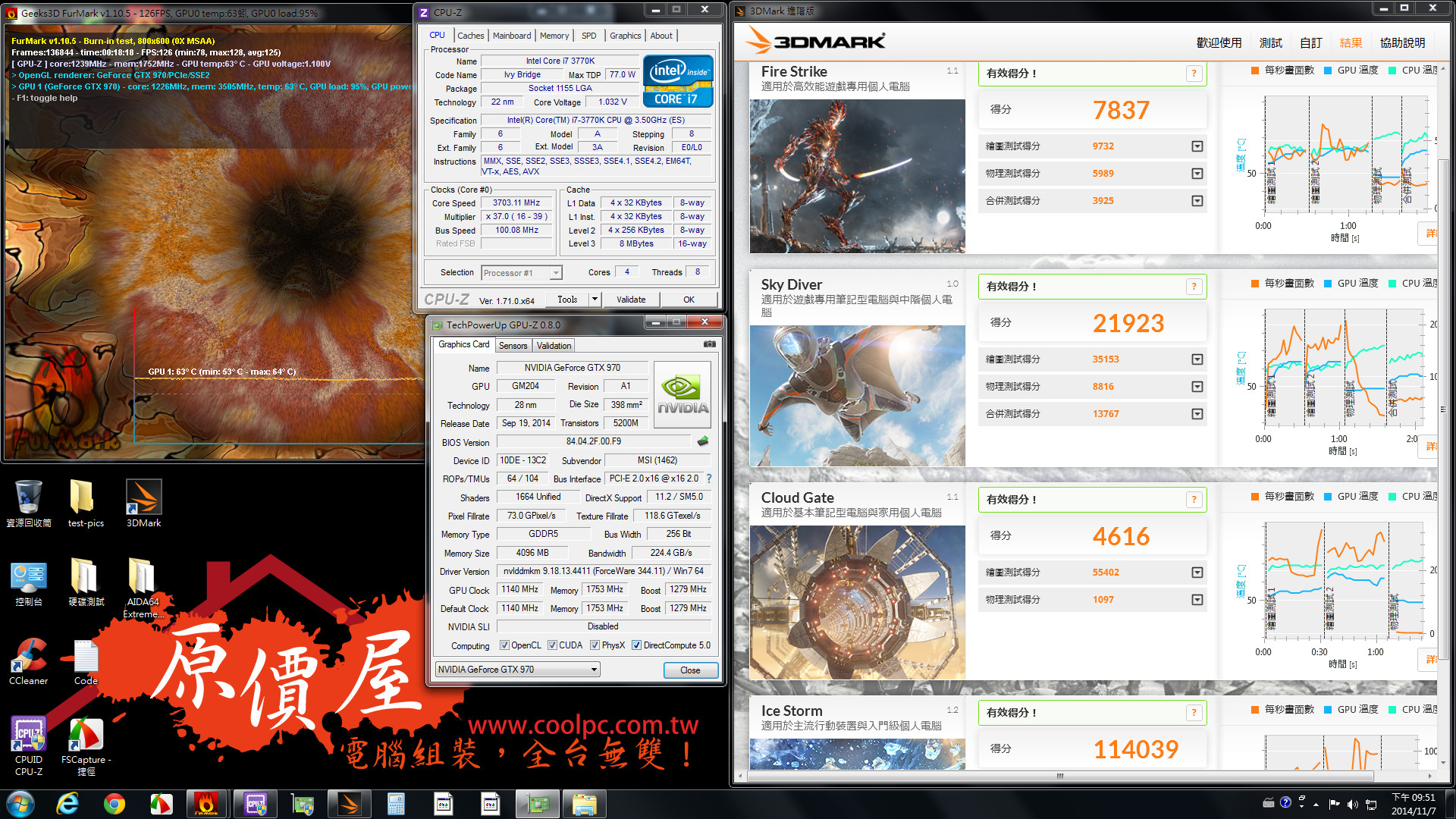The image size is (1456, 819).
Task: Switch to the CPU-Z SPD tab
Action: [x=588, y=36]
